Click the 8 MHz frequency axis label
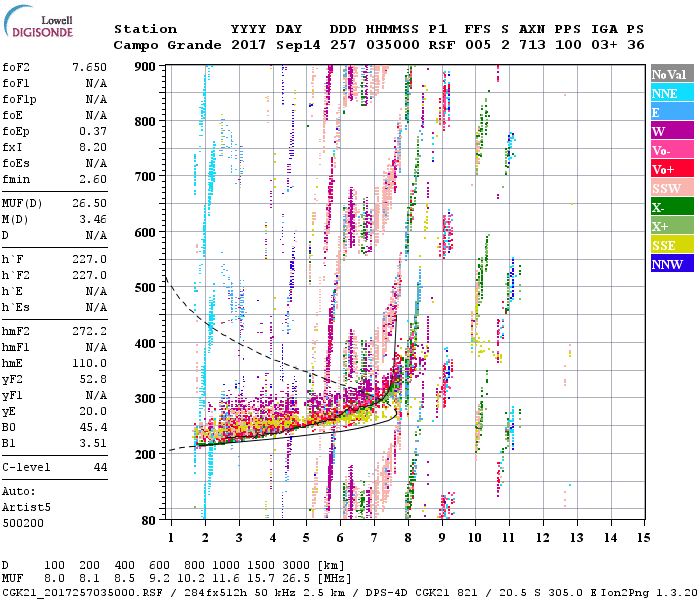The image size is (700, 600). (x=408, y=538)
